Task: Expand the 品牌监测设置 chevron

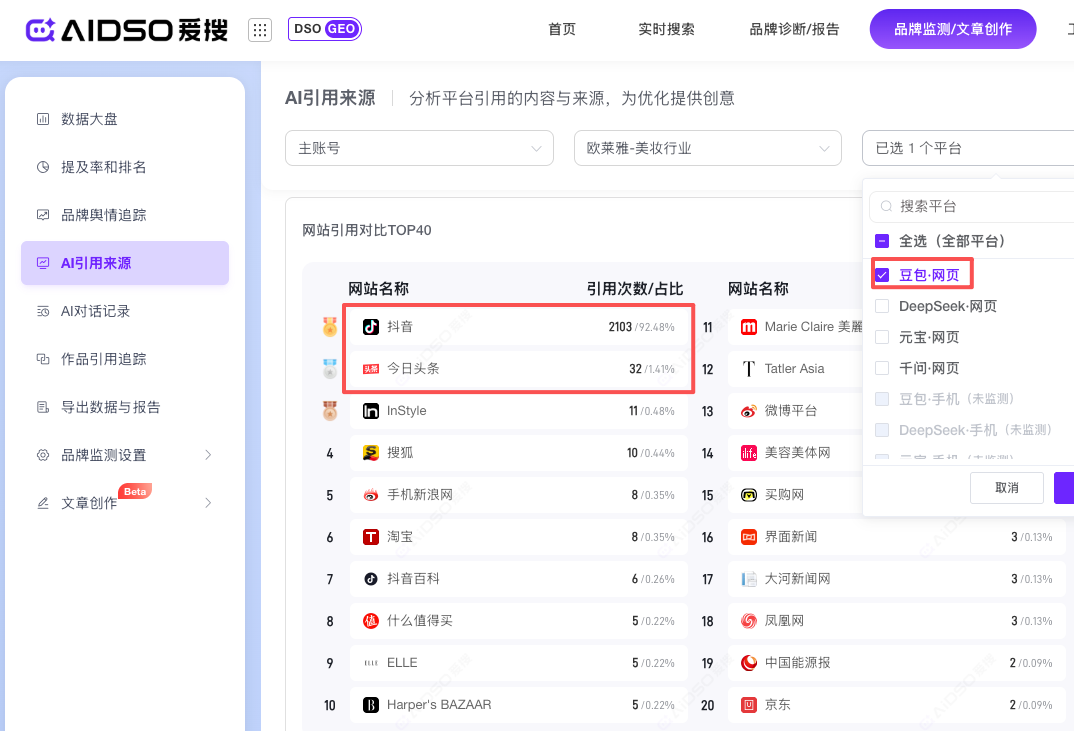Action: click(208, 455)
